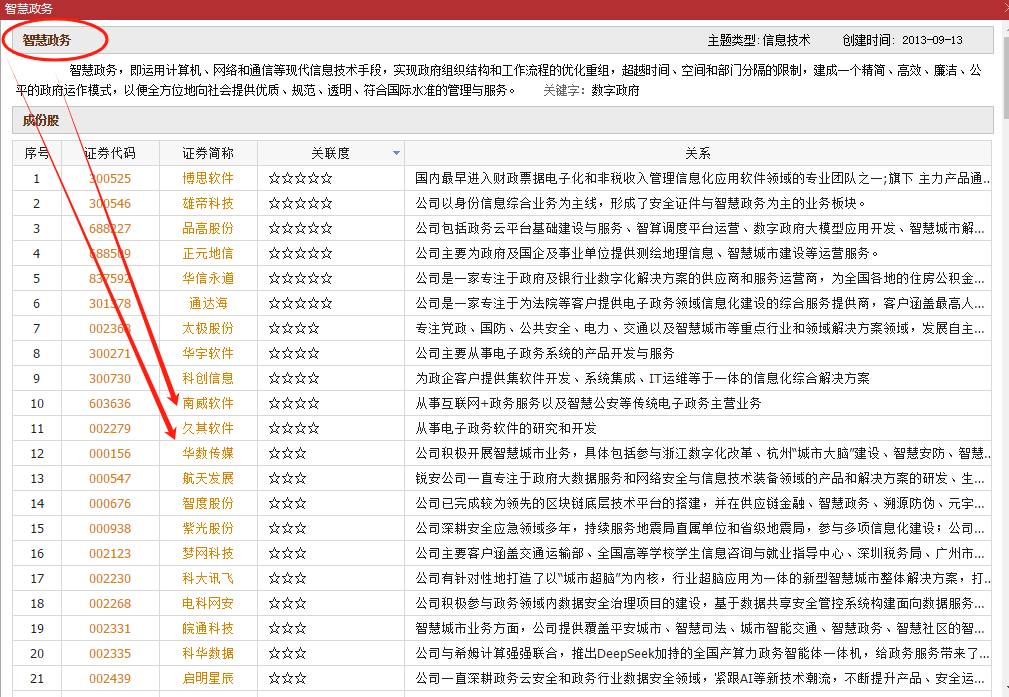This screenshot has height=697, width=1009.
Task: Open stock 智度股份
Action: click(208, 503)
